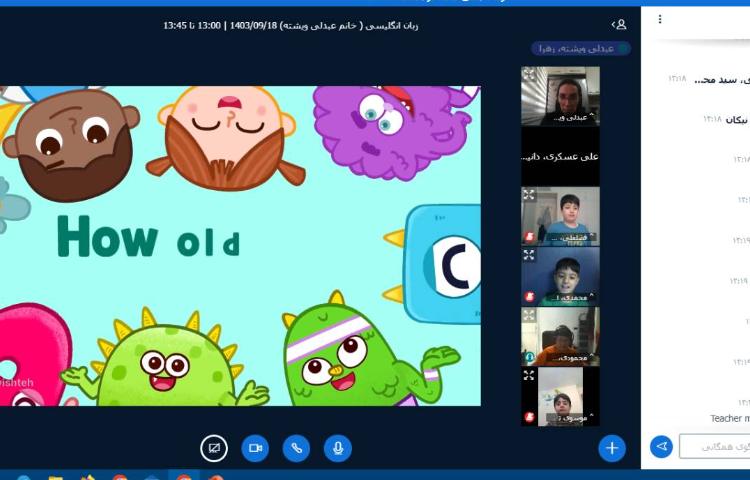Leave audio with the phone button

[x=297, y=448]
